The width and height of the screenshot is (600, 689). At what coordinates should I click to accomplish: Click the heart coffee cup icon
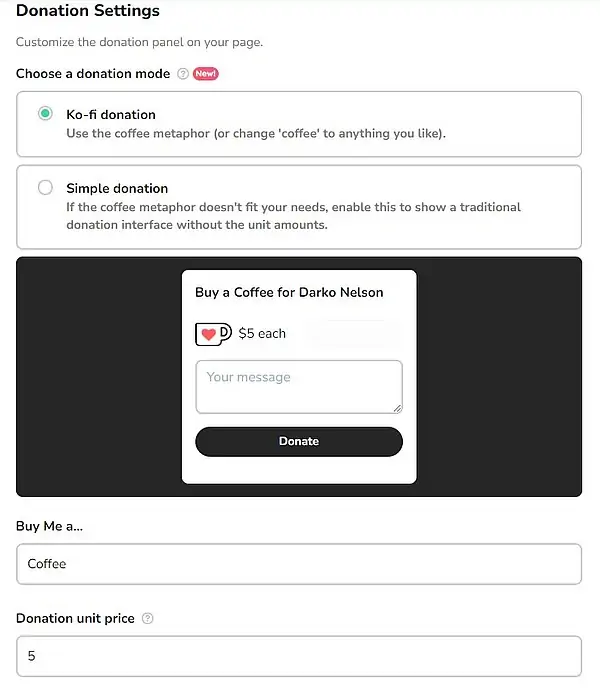pos(213,334)
